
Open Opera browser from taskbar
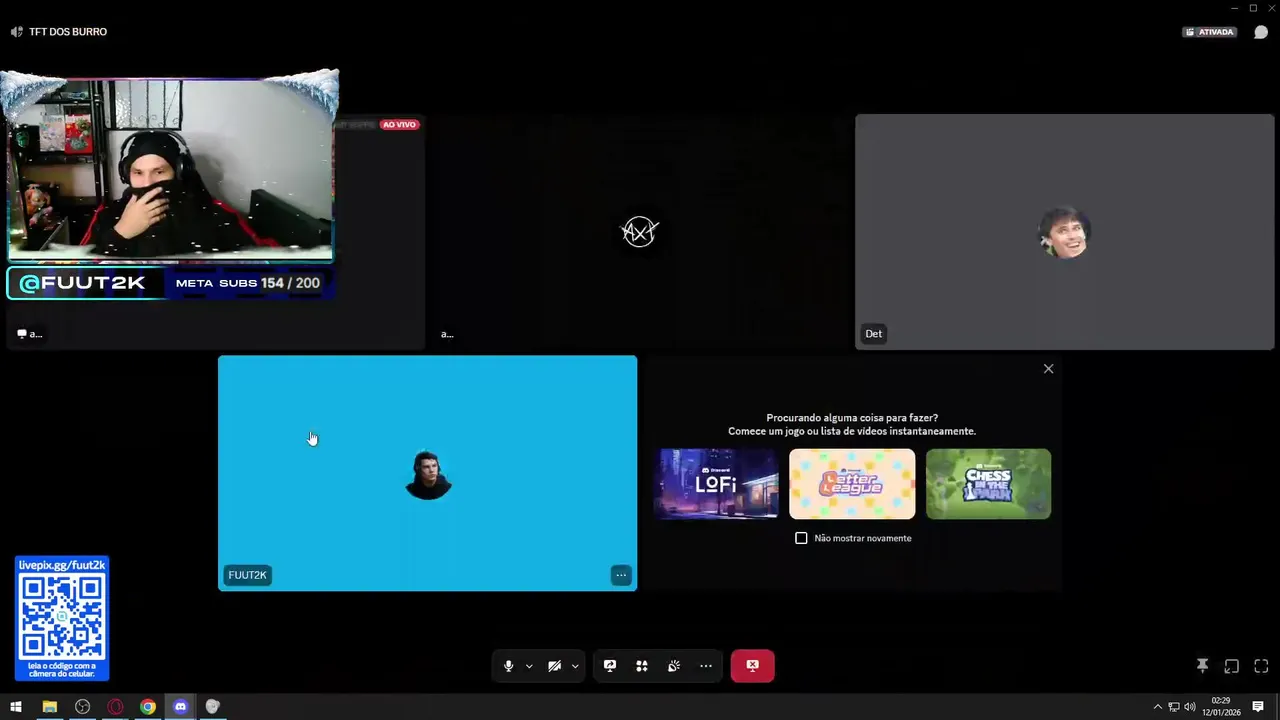pyautogui.click(x=115, y=707)
